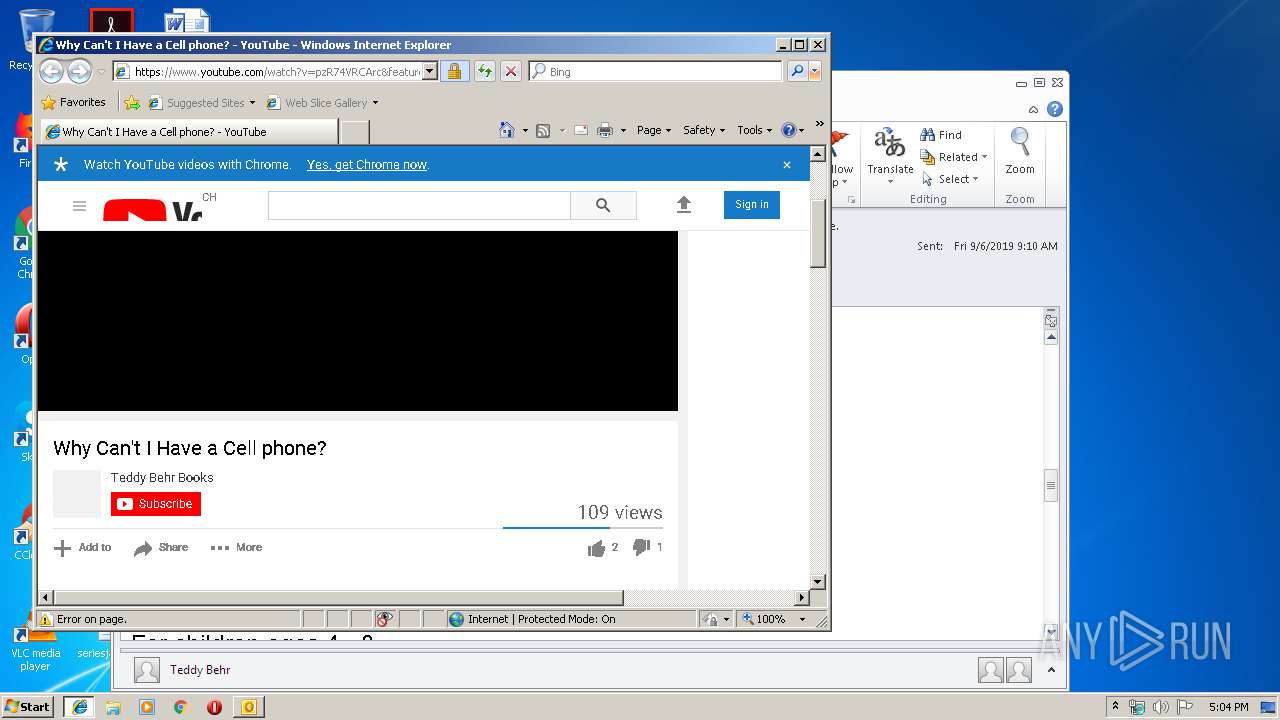Click the Read mail envelope icon
The width and height of the screenshot is (1280, 720).
580,130
